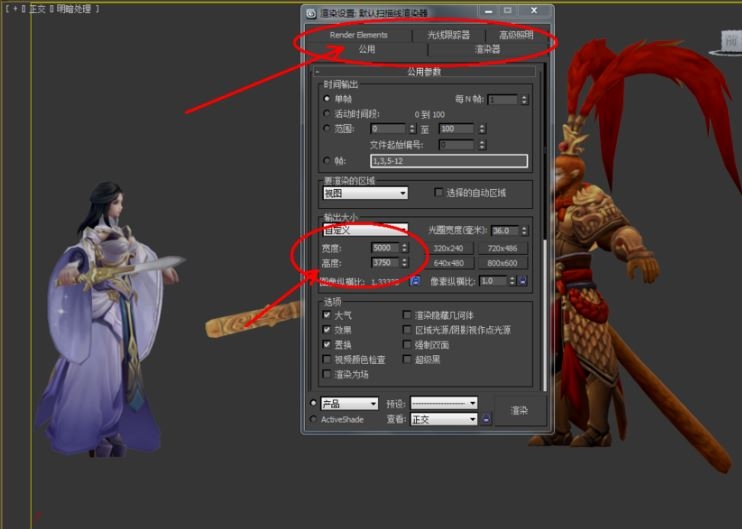
Task: Uncheck the 大气 option
Action: [327, 315]
